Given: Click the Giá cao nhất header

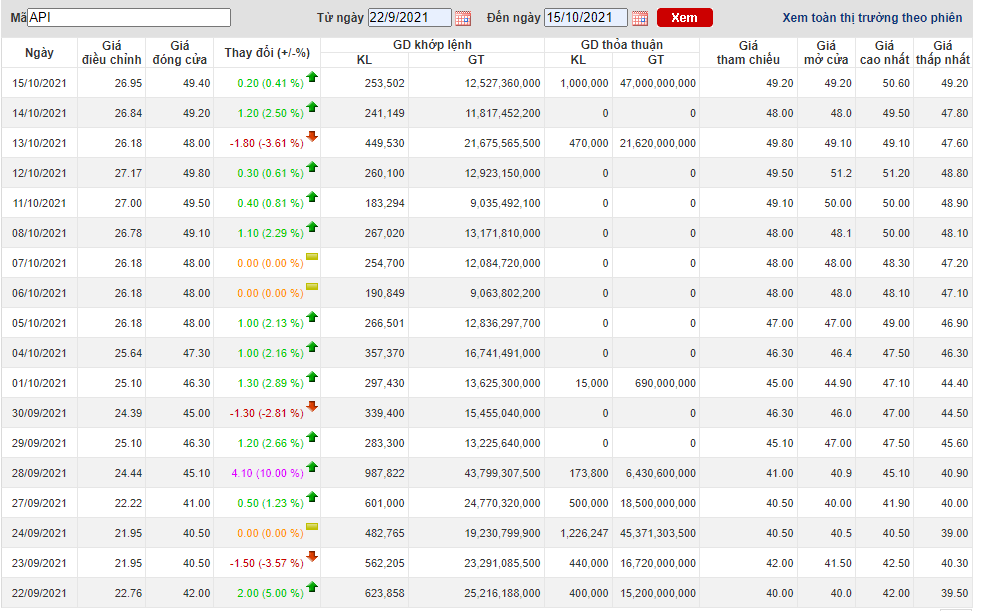Looking at the screenshot, I should 884,53.
